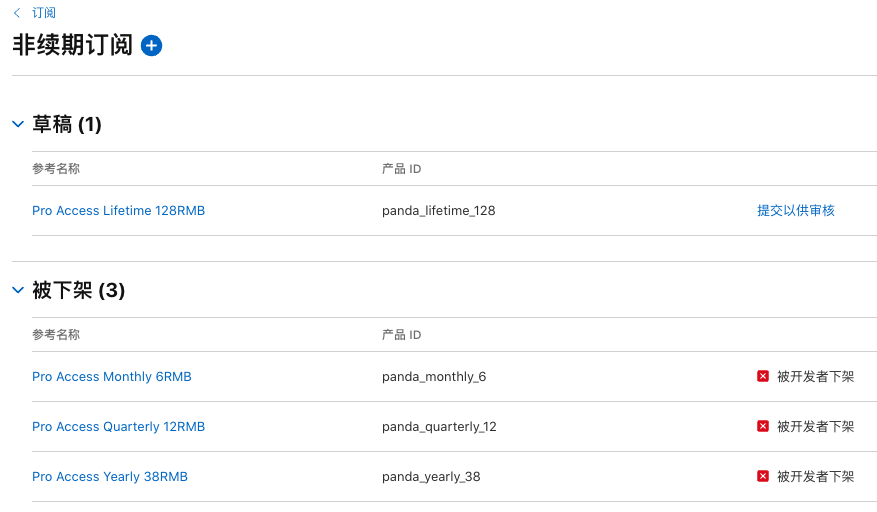Image resolution: width=877 pixels, height=512 pixels.
Task: Open Pro Access Quarterly 12RMB
Action: (x=118, y=426)
